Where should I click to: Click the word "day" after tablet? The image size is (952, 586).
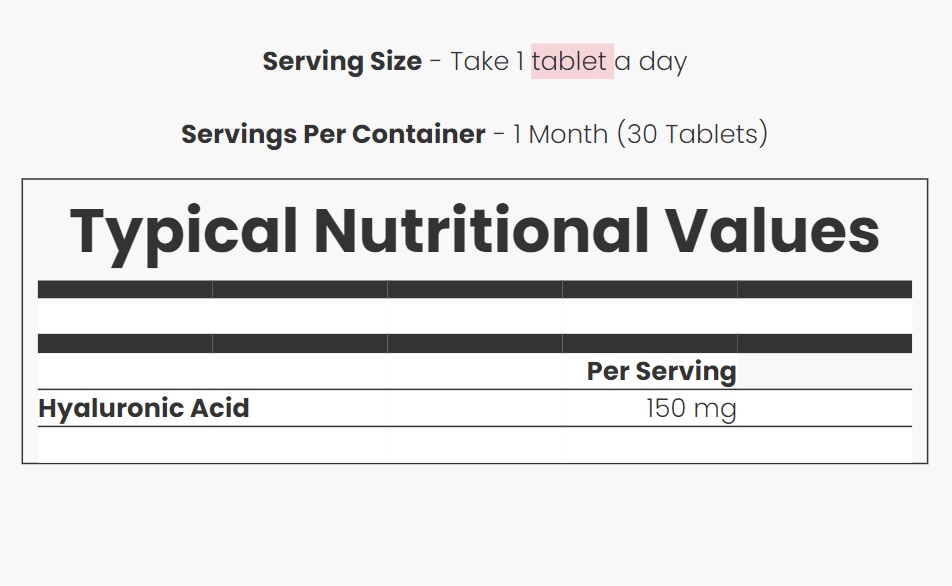[662, 62]
